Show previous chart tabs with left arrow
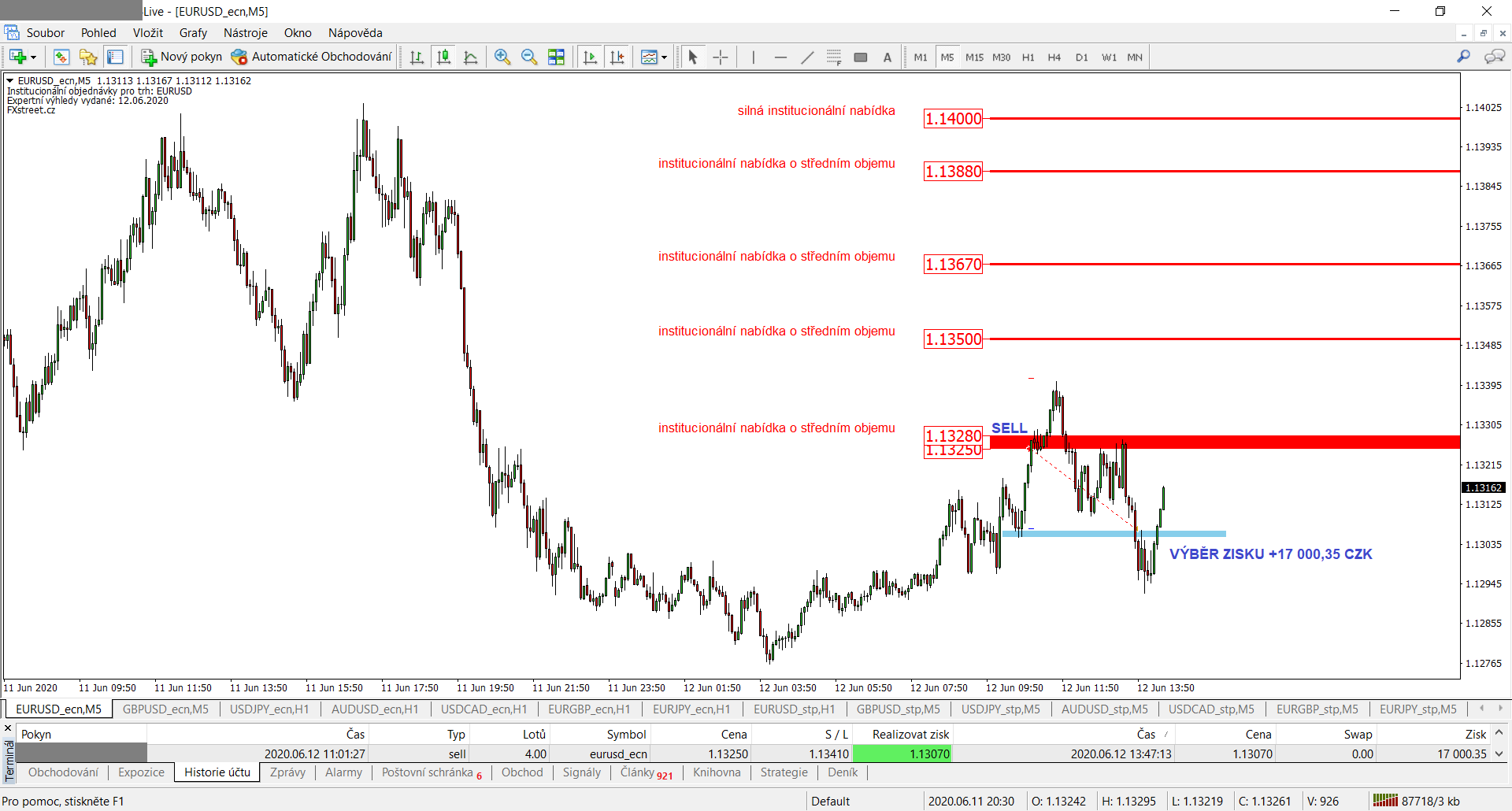This screenshot has height=811, width=1512. 1481,708
